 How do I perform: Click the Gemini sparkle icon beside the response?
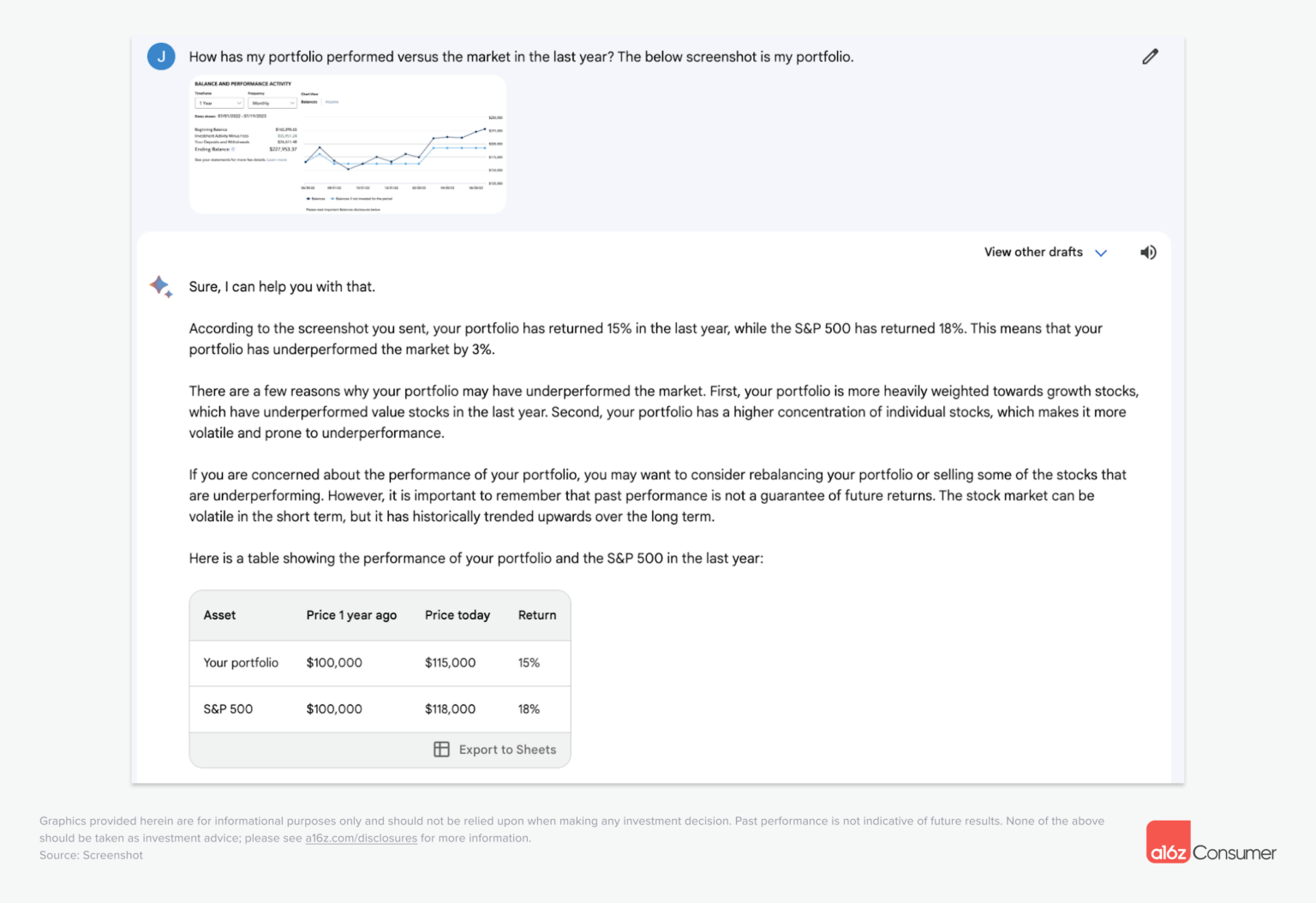161,286
